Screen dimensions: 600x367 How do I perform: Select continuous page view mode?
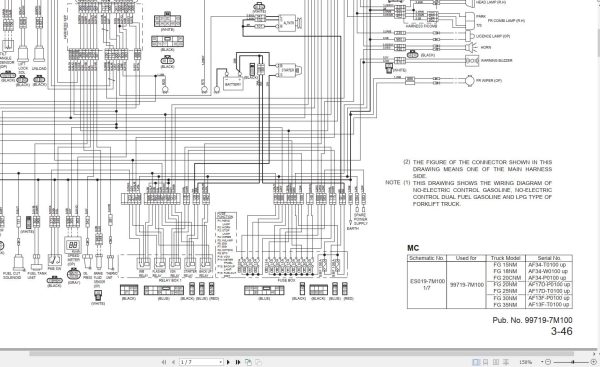click(486, 362)
